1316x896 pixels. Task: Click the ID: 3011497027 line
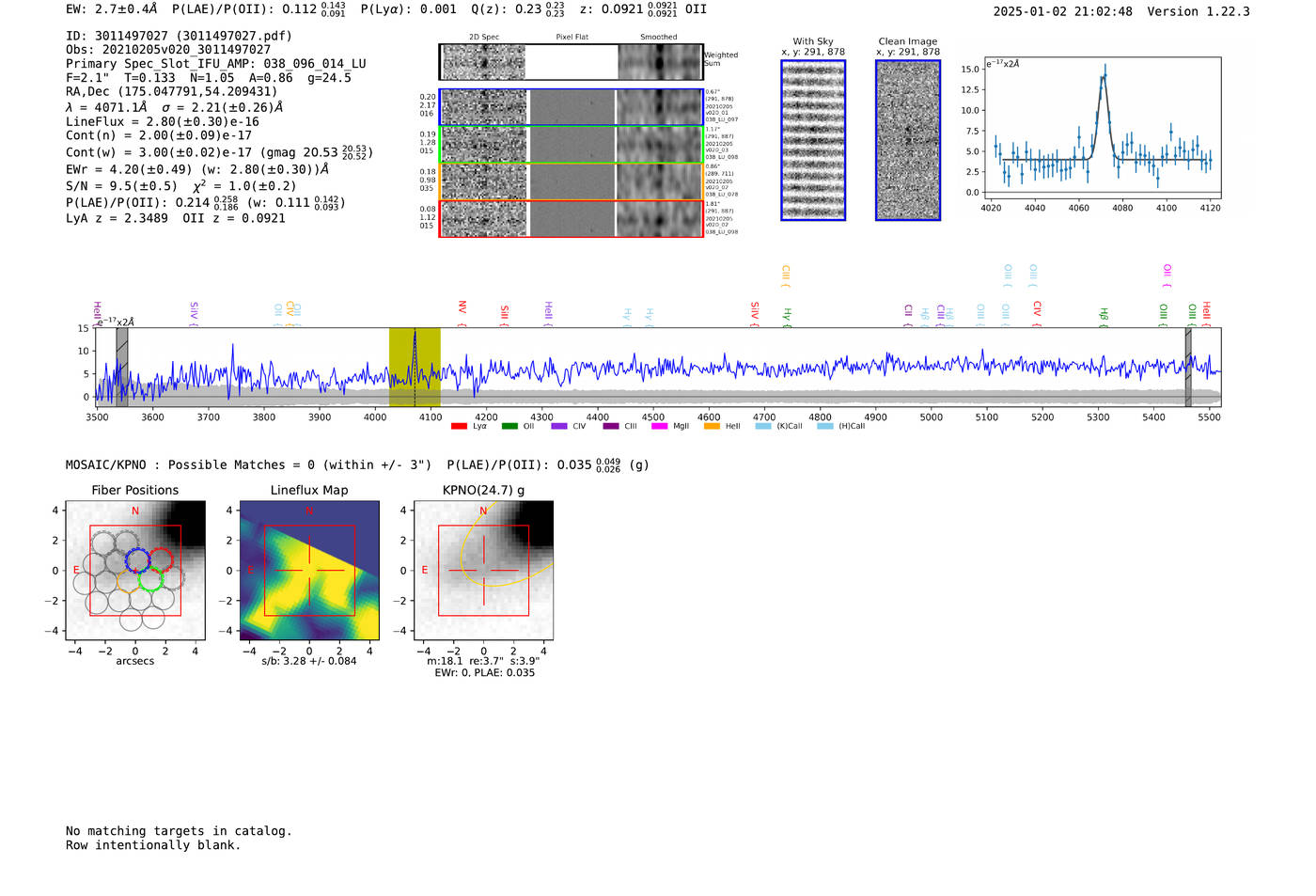click(179, 36)
